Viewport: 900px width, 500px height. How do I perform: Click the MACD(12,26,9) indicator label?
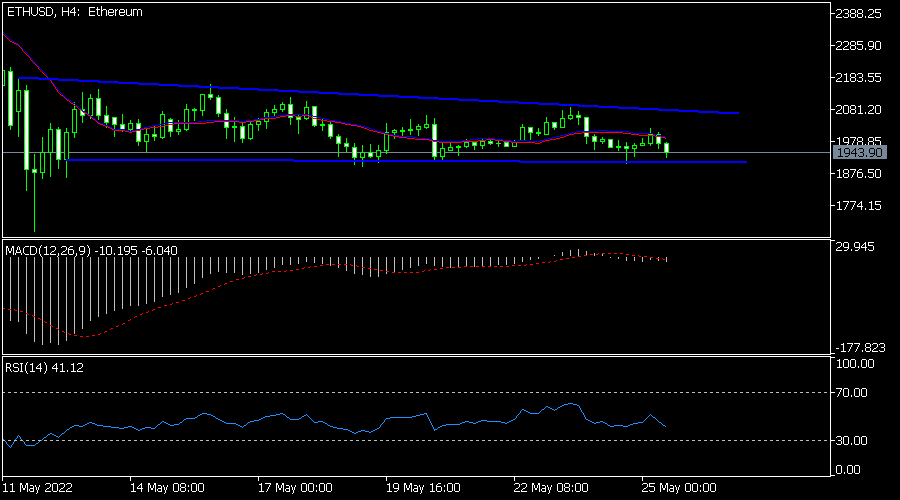coord(91,250)
